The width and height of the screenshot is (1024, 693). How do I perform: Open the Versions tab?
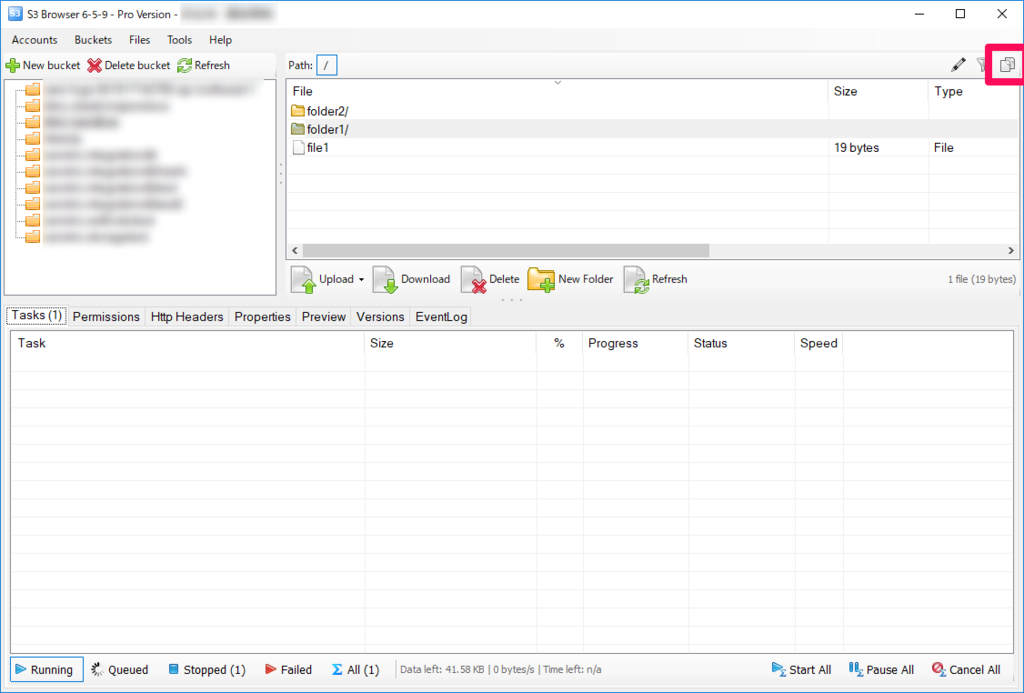380,317
